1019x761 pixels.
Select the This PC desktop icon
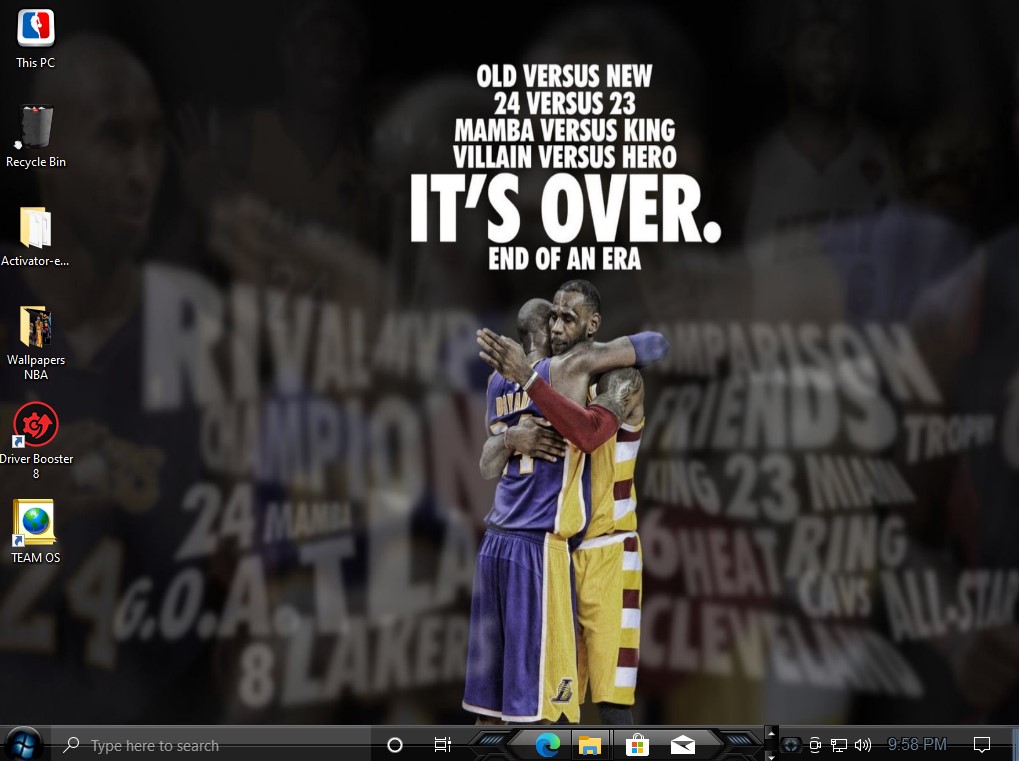pos(36,39)
